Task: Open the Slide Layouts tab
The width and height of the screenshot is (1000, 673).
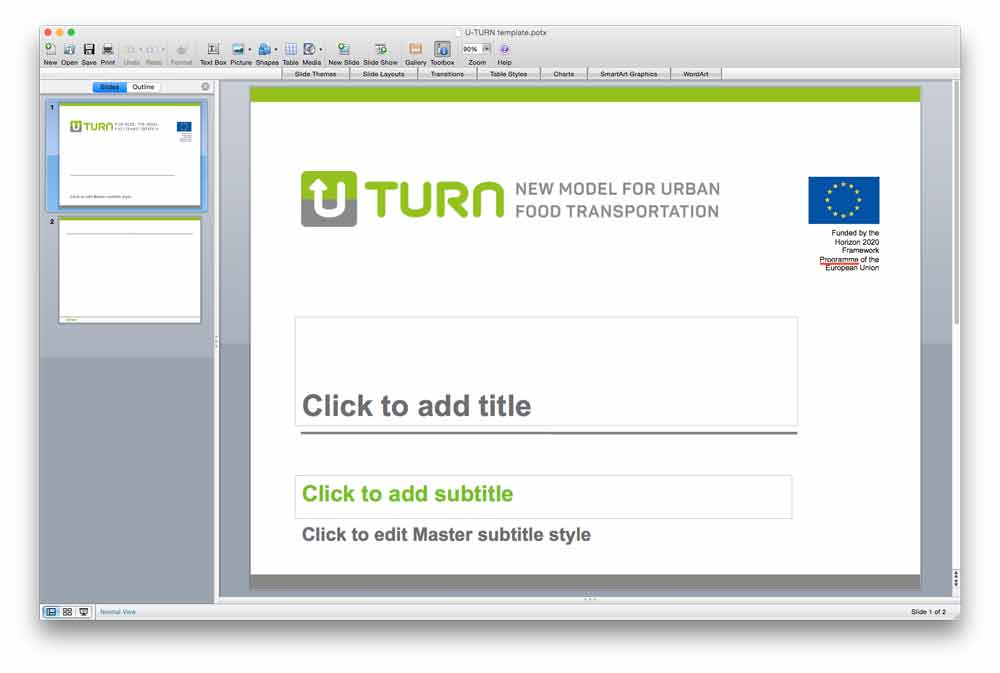Action: pos(383,74)
